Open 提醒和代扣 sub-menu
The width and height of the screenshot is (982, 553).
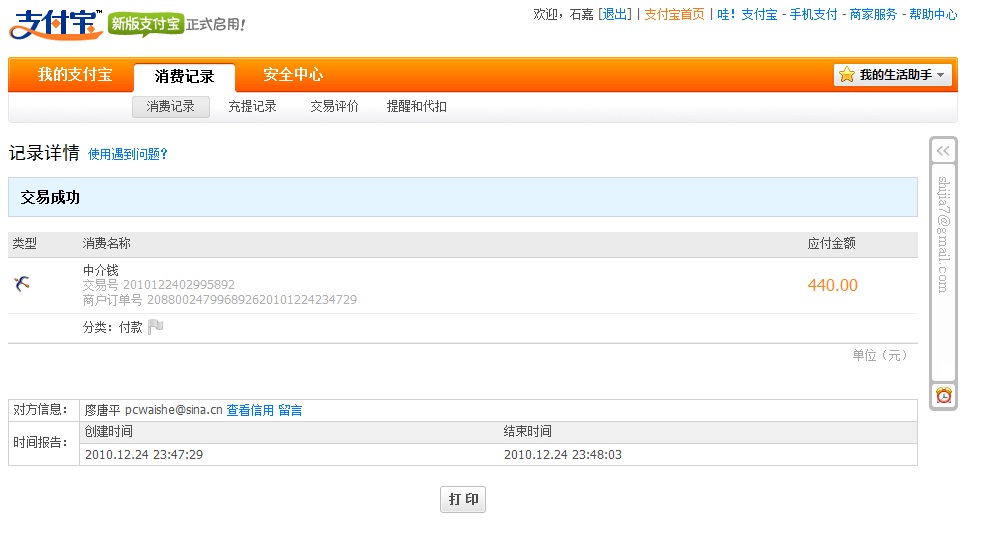[416, 106]
